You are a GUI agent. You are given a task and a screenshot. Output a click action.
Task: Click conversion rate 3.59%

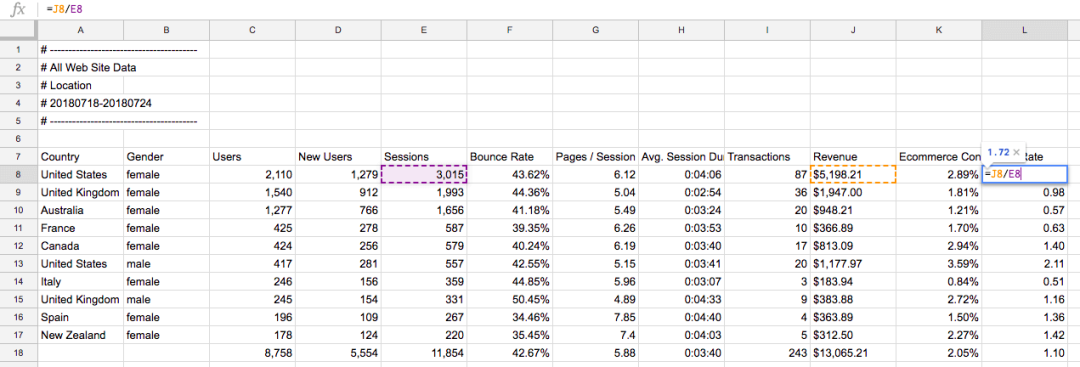coord(939,264)
